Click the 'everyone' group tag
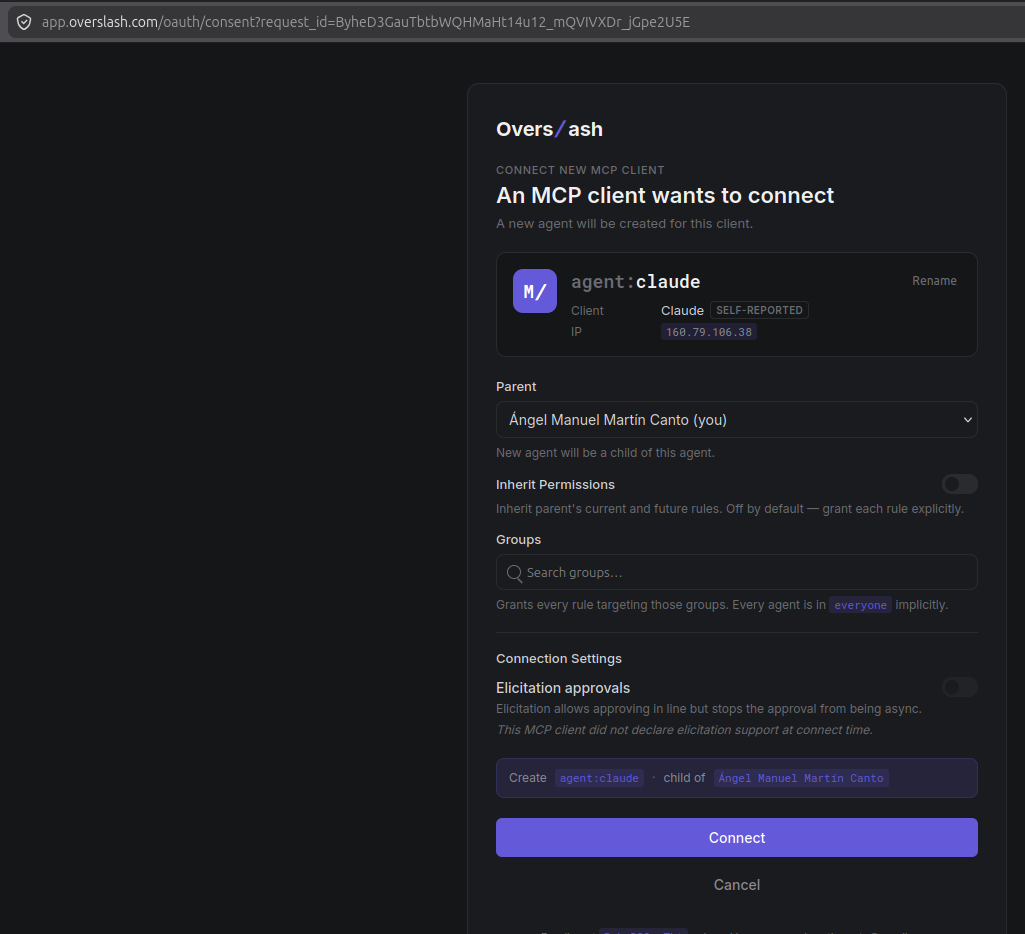This screenshot has width=1025, height=934. [860, 605]
